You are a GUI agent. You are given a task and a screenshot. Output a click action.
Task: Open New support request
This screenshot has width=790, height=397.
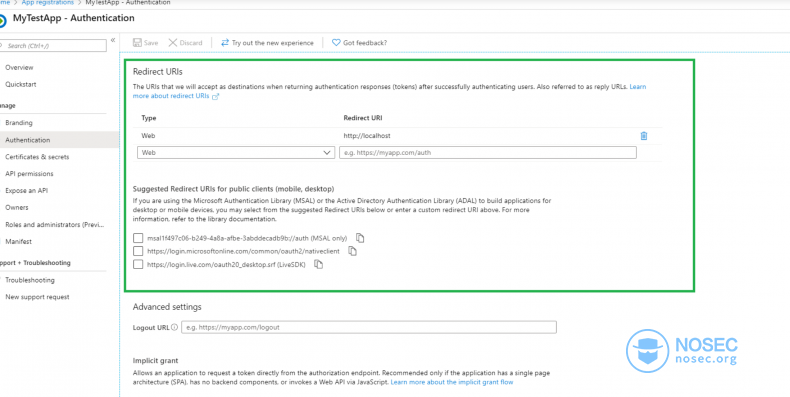pyautogui.click(x=37, y=297)
